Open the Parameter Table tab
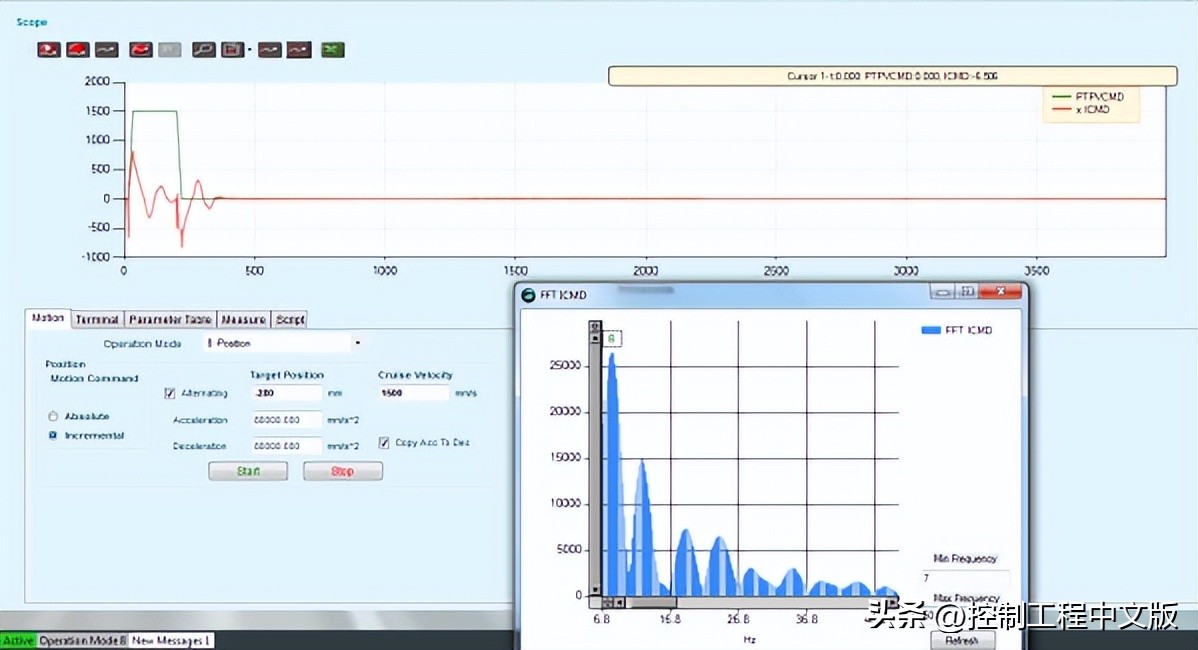1198x650 pixels. pyautogui.click(x=170, y=319)
